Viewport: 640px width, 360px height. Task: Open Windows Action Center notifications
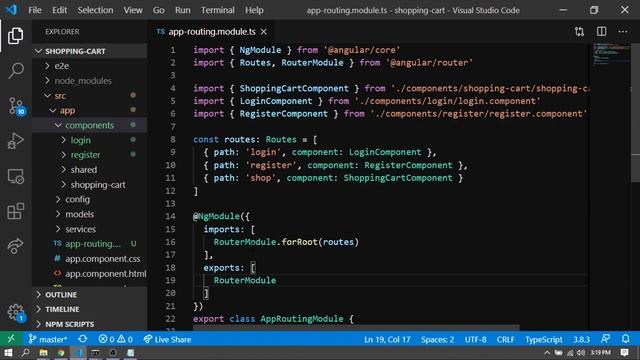pyautogui.click(x=624, y=353)
